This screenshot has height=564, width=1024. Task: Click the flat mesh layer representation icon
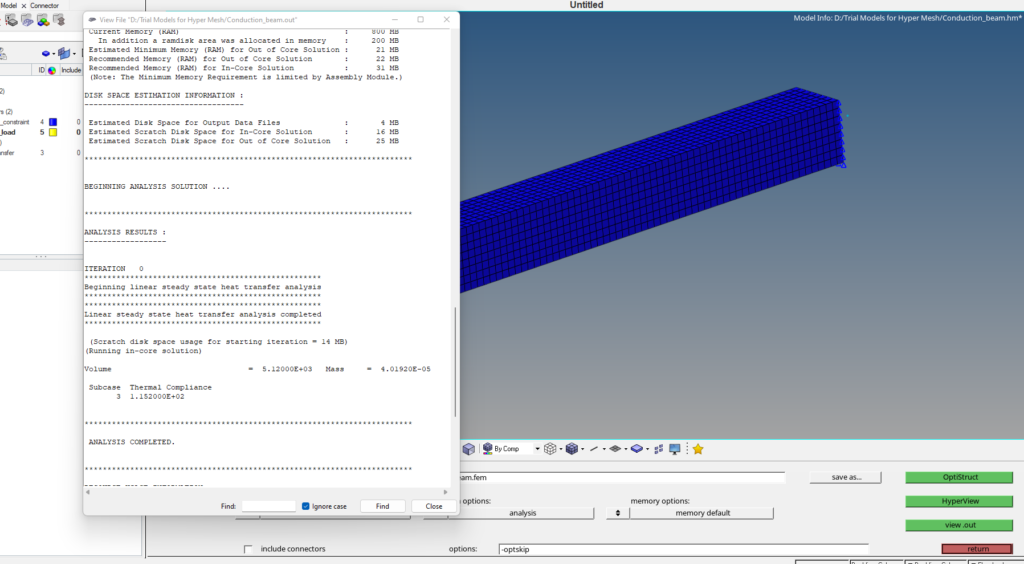tap(615, 448)
